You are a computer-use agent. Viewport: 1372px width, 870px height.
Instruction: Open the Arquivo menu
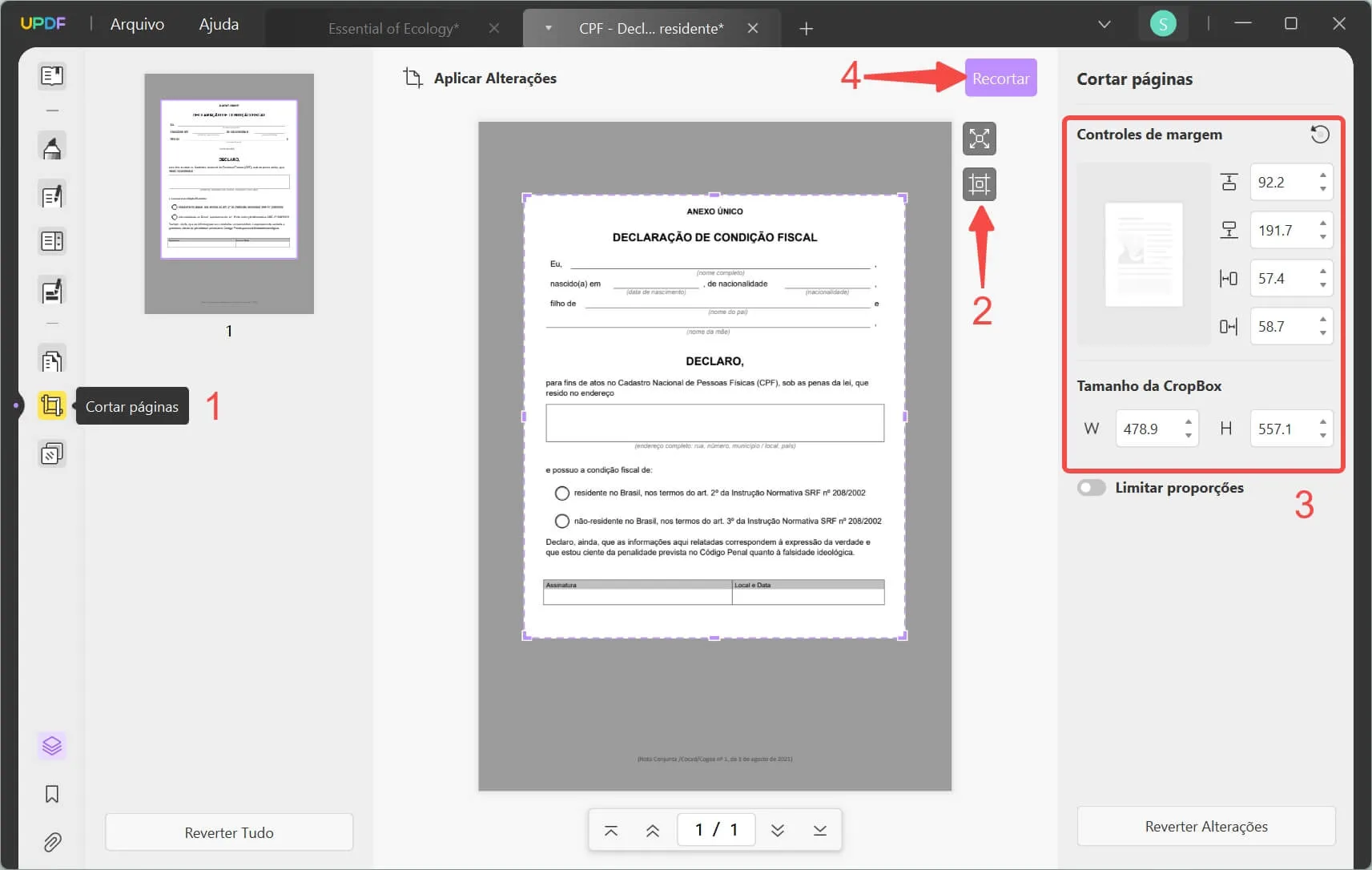pyautogui.click(x=137, y=23)
